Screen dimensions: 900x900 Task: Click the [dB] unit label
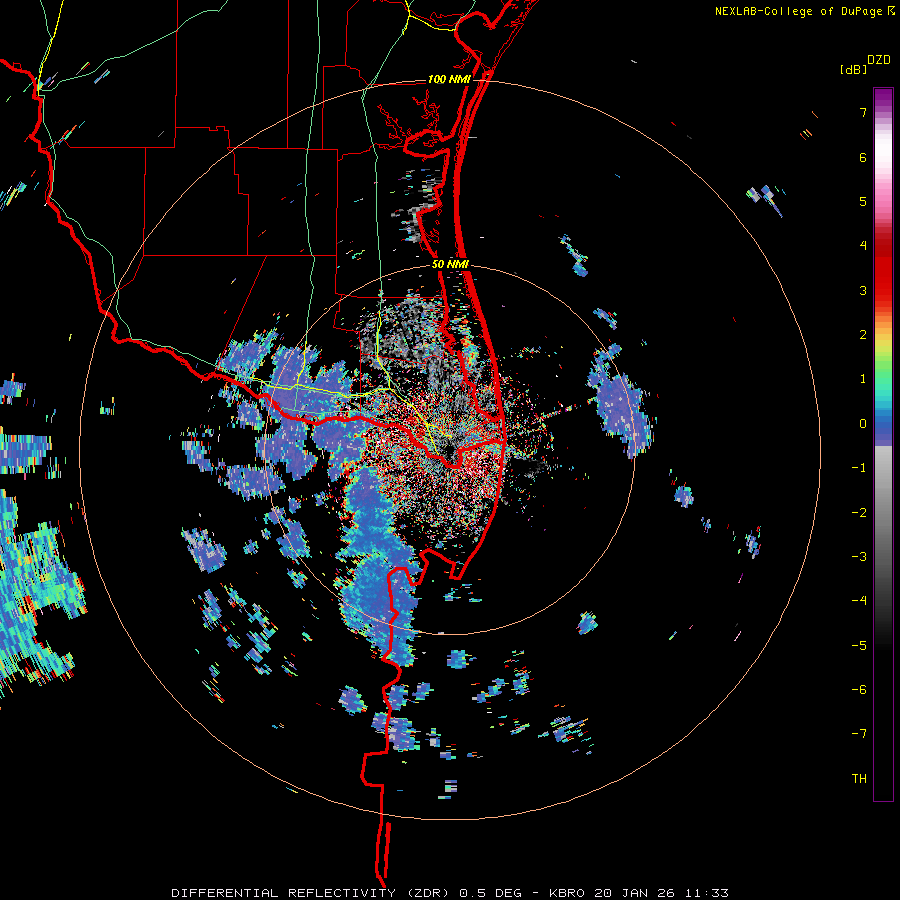click(x=854, y=70)
